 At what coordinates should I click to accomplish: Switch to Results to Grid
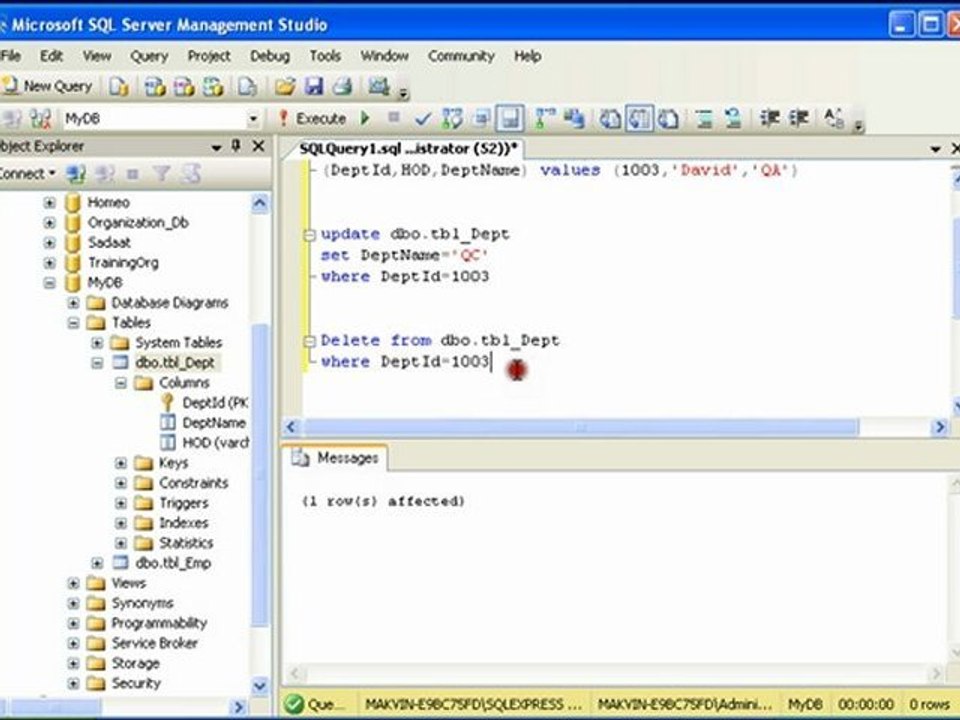[639, 118]
